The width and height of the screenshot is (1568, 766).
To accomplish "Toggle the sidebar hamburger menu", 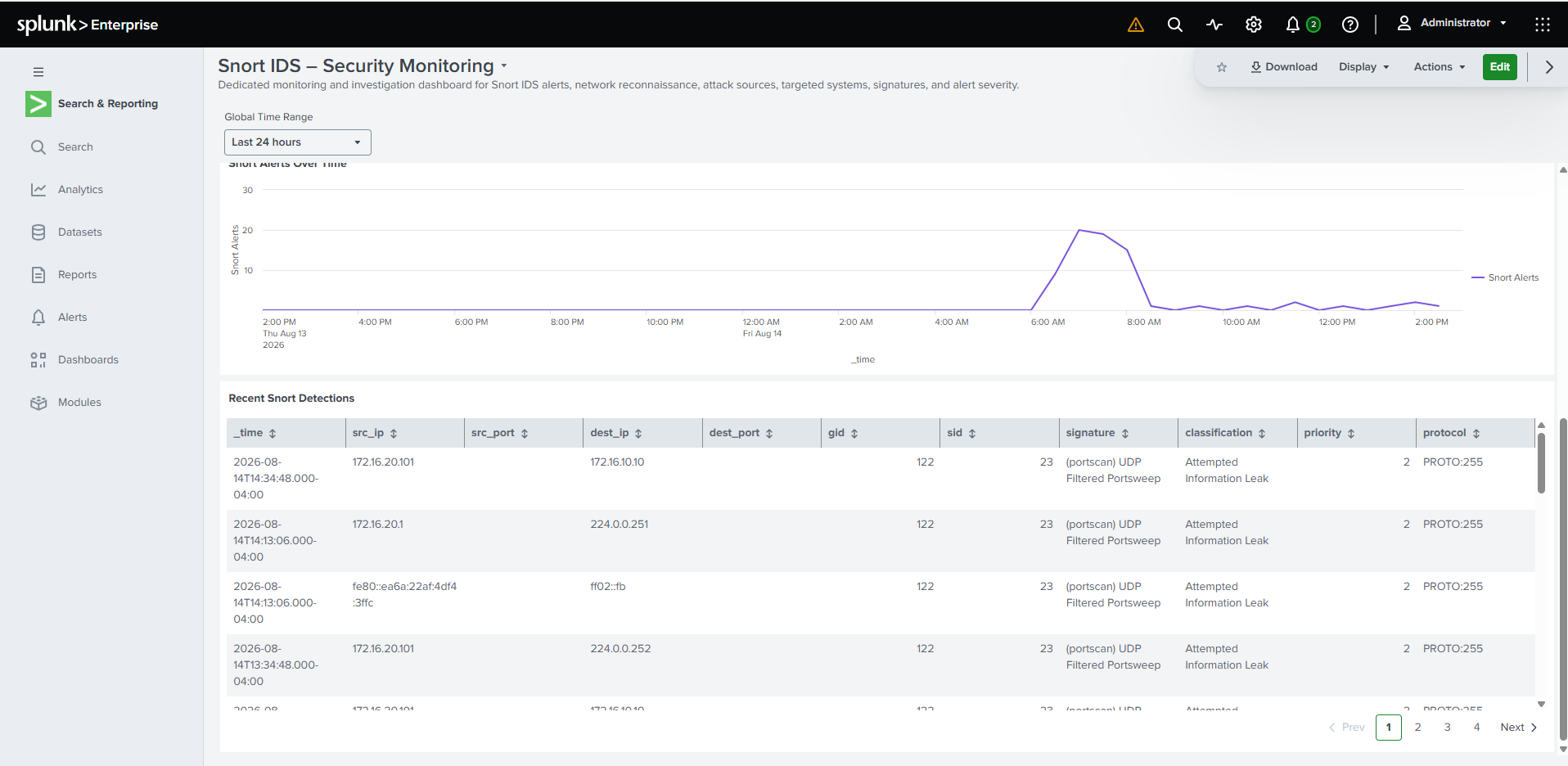I will click(38, 72).
